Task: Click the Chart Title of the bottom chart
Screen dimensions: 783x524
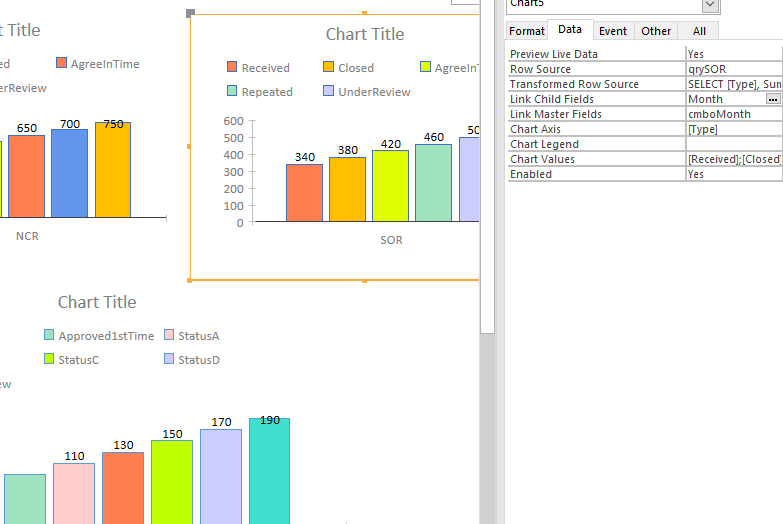Action: (97, 302)
